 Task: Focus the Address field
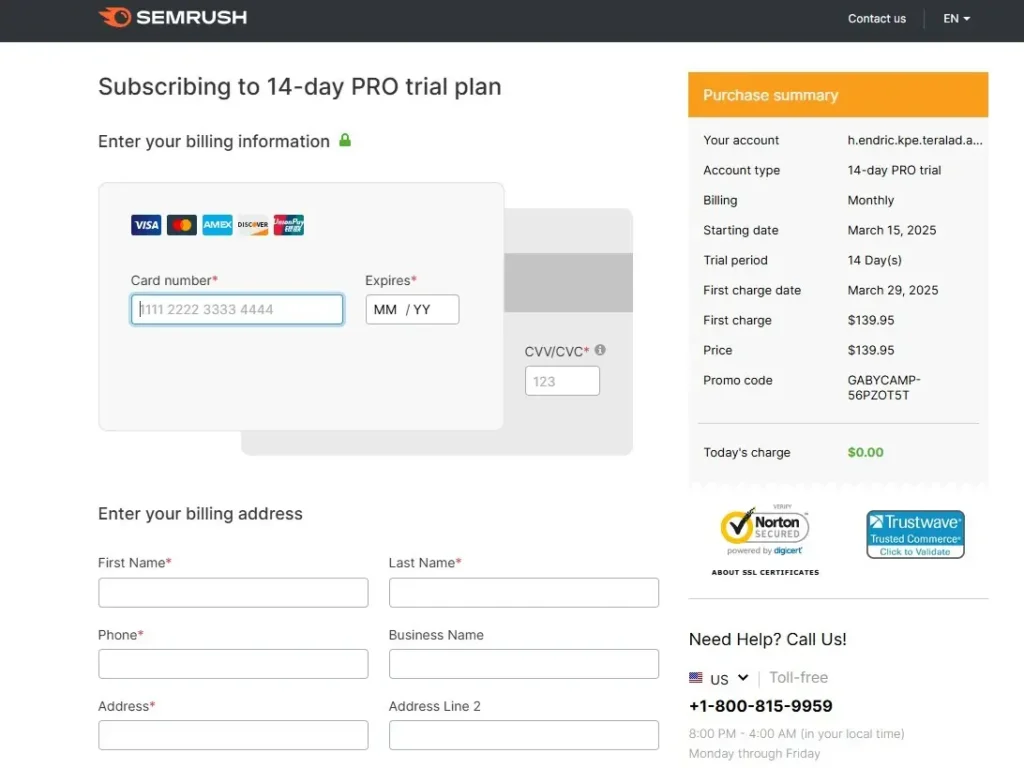(x=233, y=735)
